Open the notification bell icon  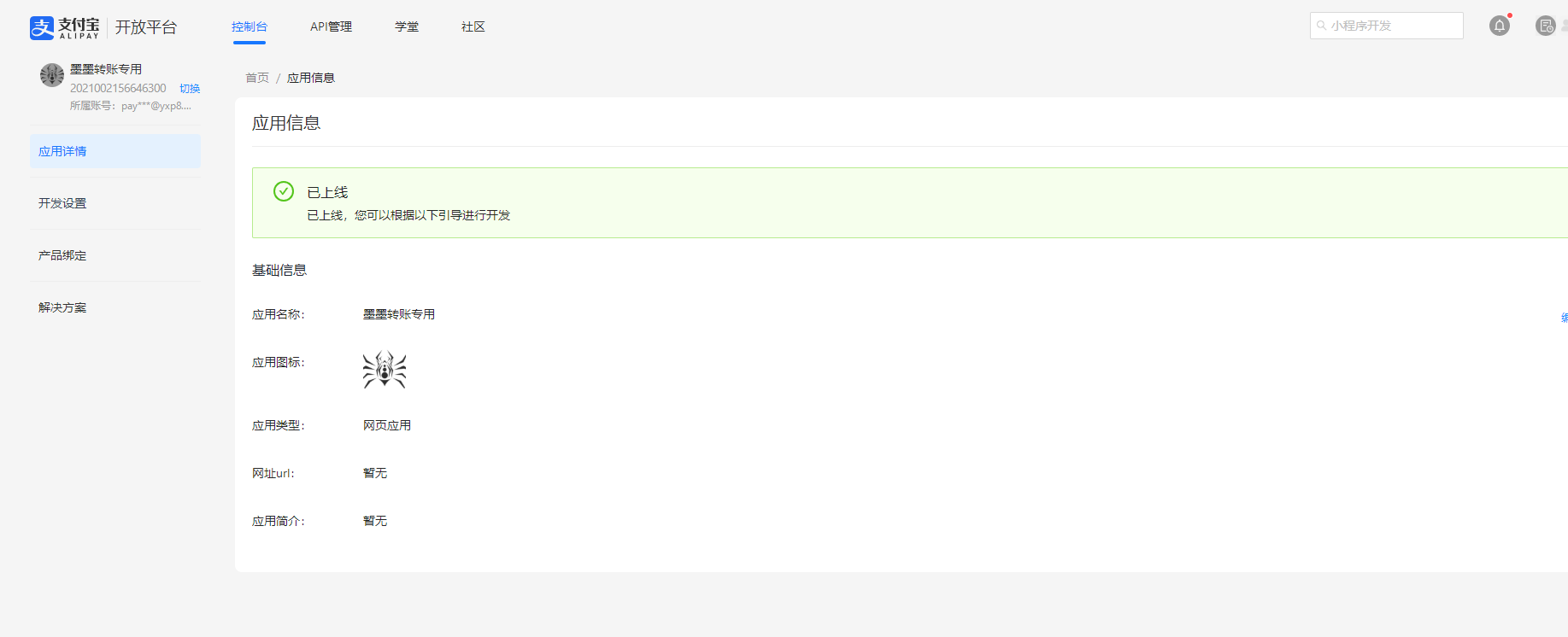pyautogui.click(x=1500, y=26)
